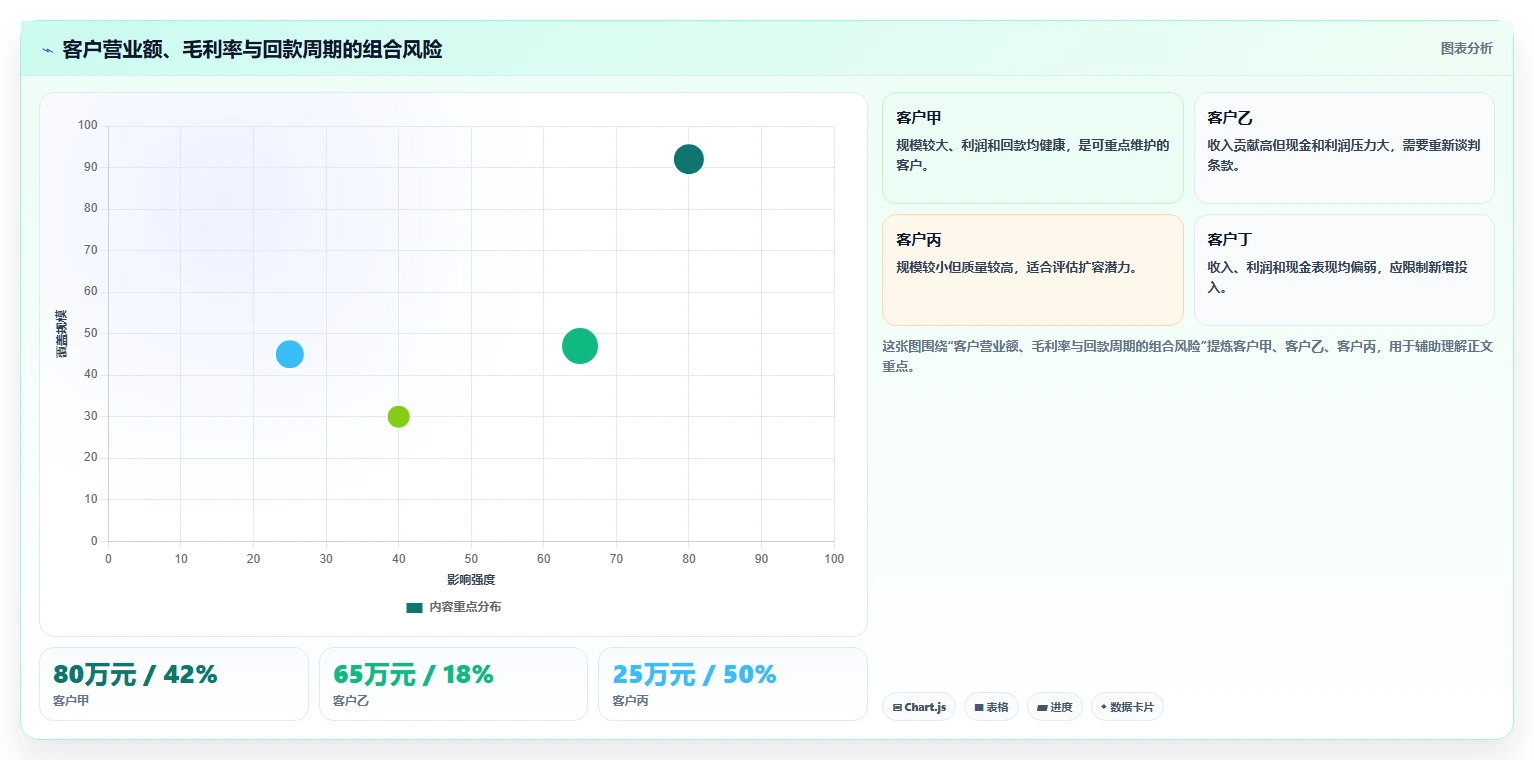Viewport: 1534px width, 760px height.
Task: Click the icon in the 表格 tag
Action: tap(979, 708)
